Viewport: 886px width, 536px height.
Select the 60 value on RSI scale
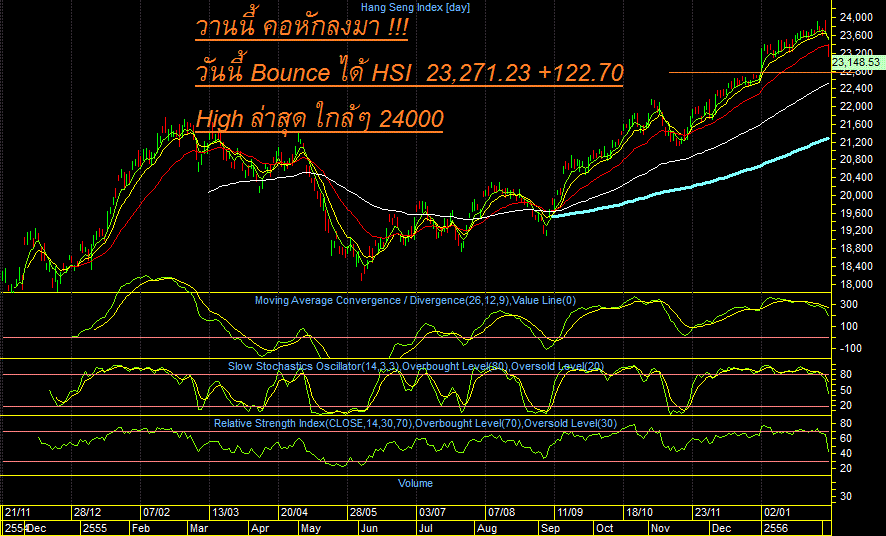click(x=846, y=439)
